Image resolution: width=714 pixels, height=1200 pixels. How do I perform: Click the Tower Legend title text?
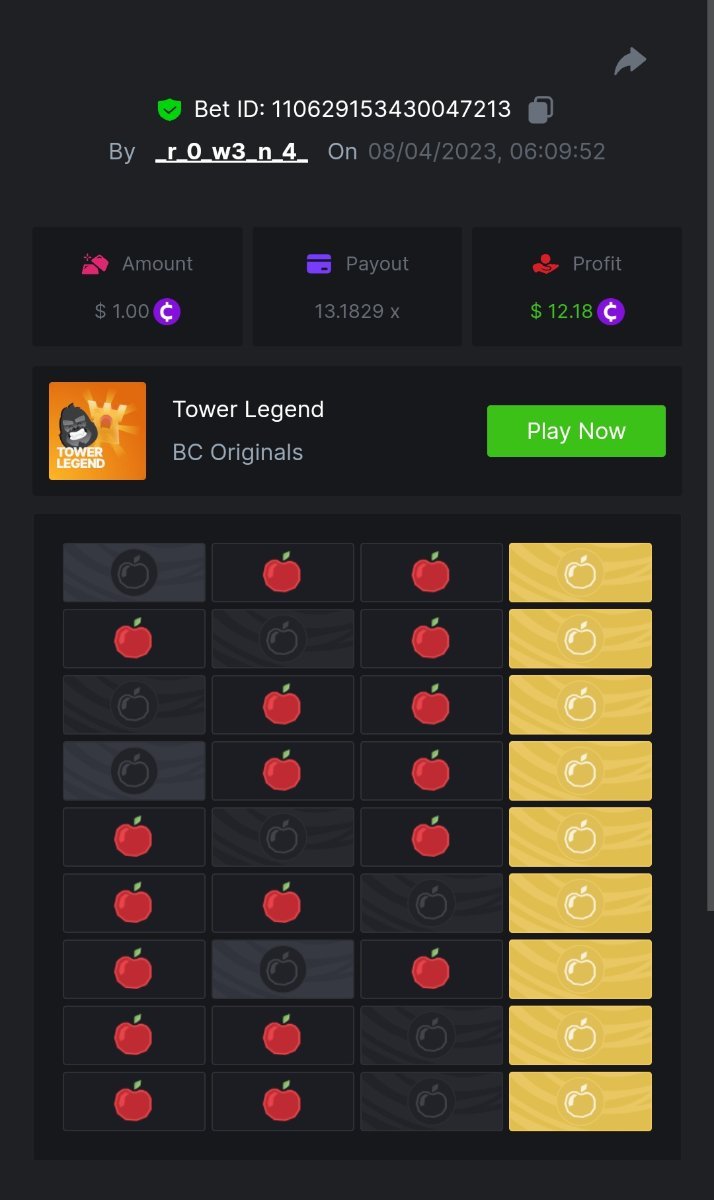point(248,409)
